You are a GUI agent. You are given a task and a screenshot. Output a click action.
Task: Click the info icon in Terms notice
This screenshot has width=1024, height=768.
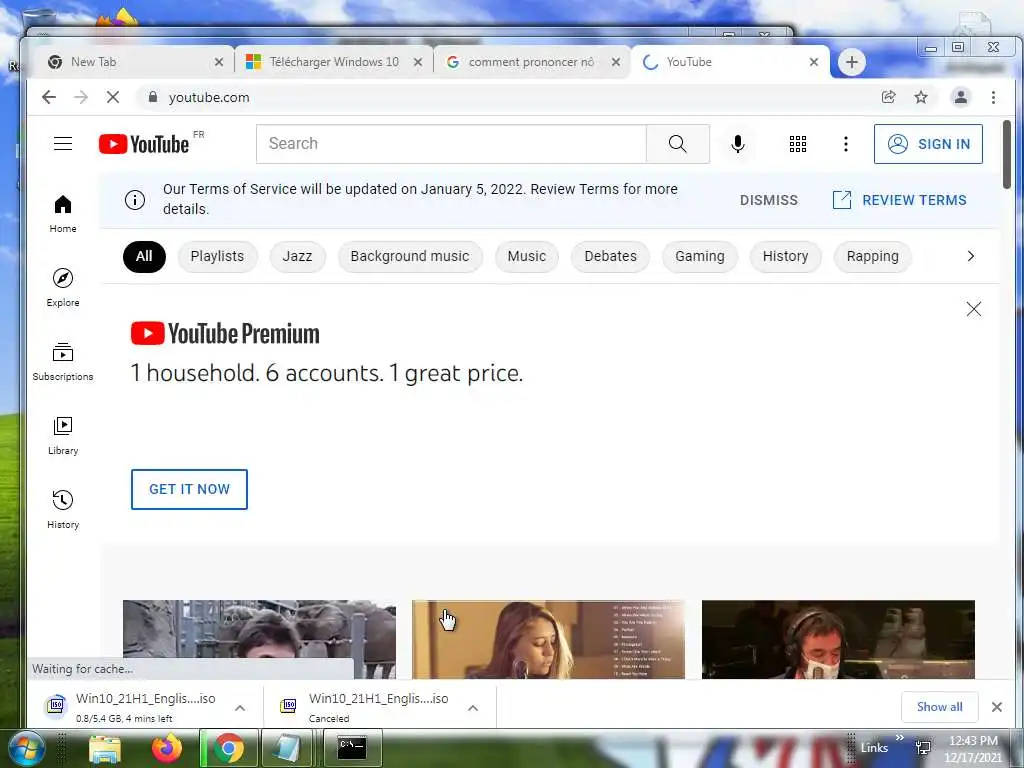pos(135,200)
